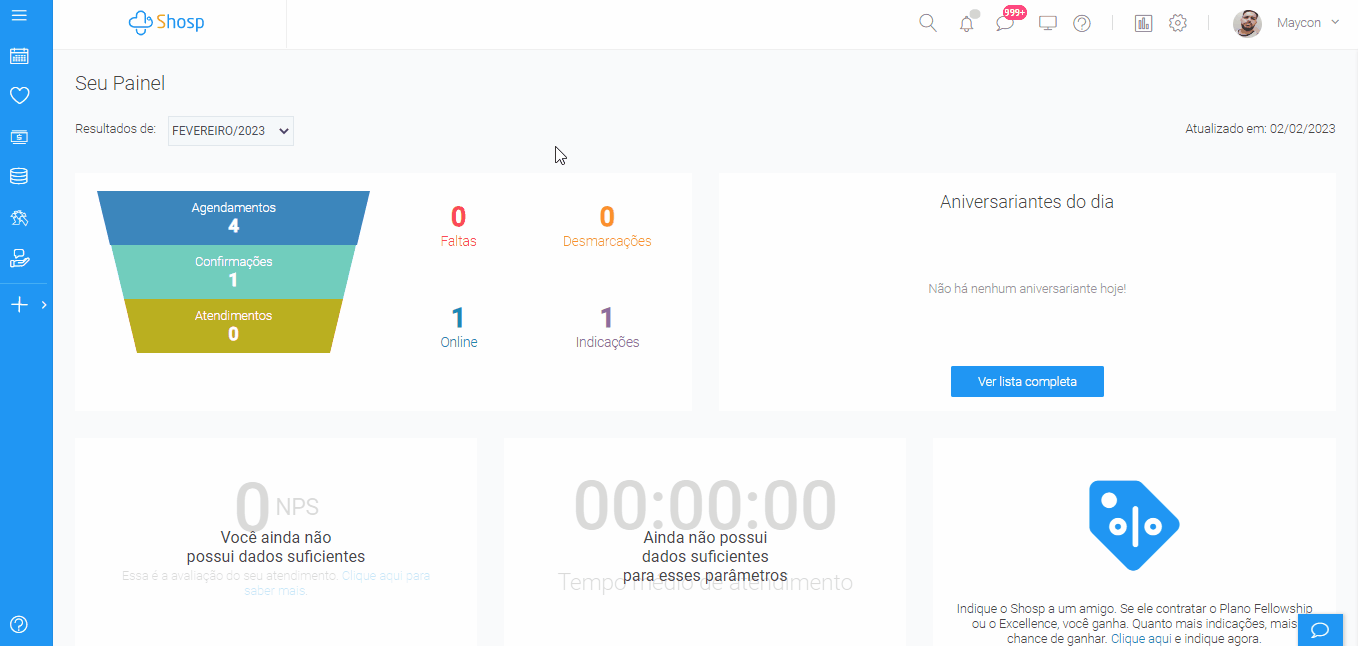
Task: Open the database stack icon in sidebar
Action: click(19, 177)
